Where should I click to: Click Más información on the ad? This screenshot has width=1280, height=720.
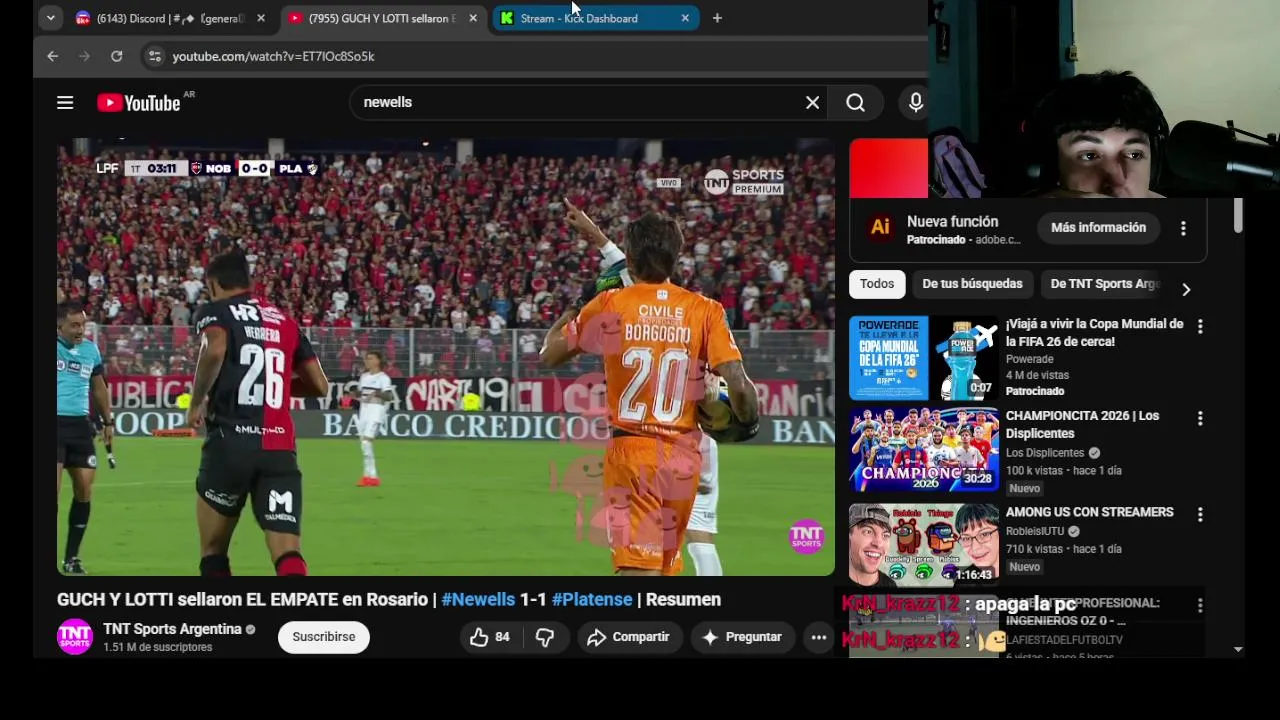tap(1098, 228)
